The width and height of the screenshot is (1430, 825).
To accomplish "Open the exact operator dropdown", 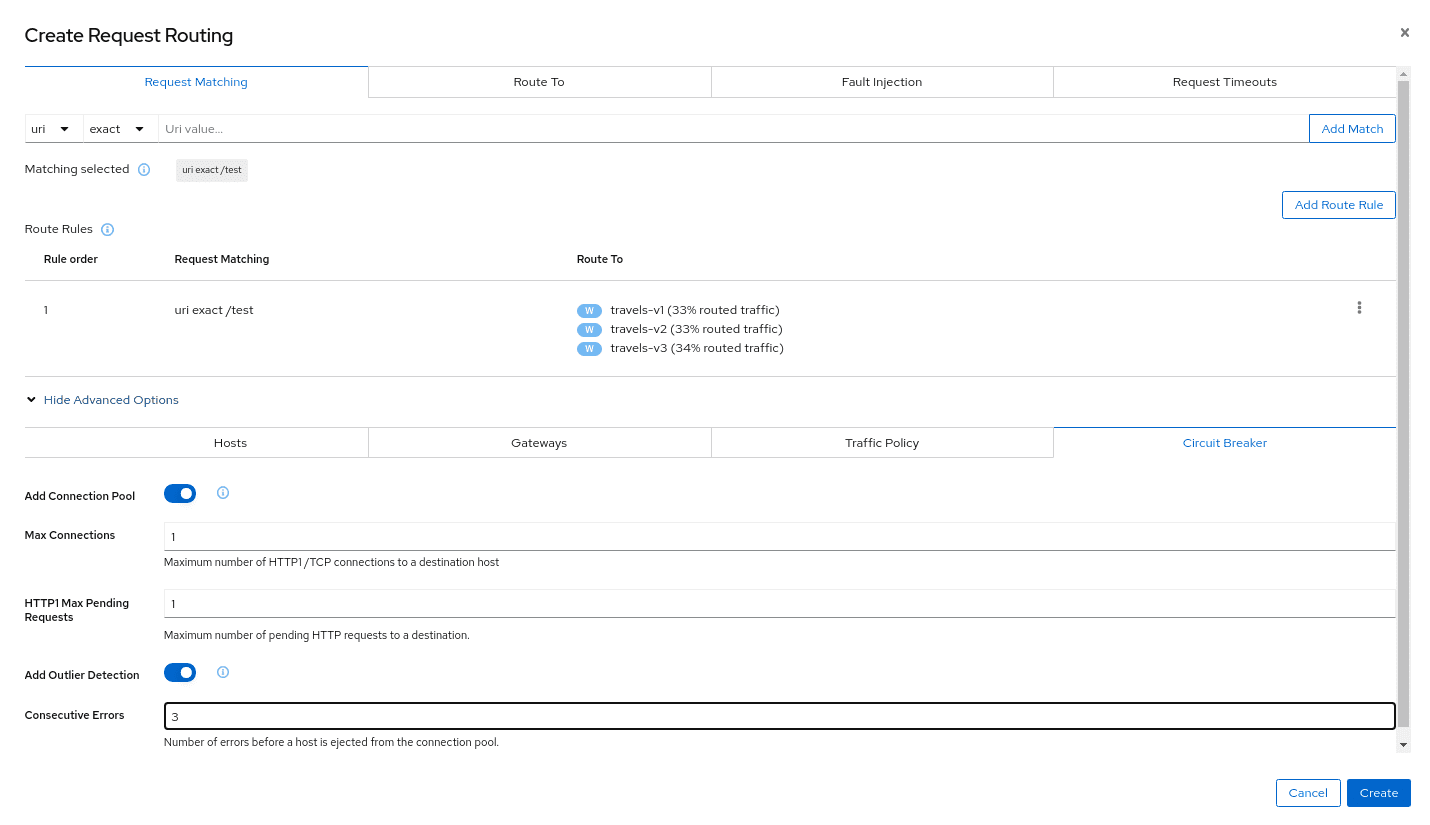I will (117, 129).
